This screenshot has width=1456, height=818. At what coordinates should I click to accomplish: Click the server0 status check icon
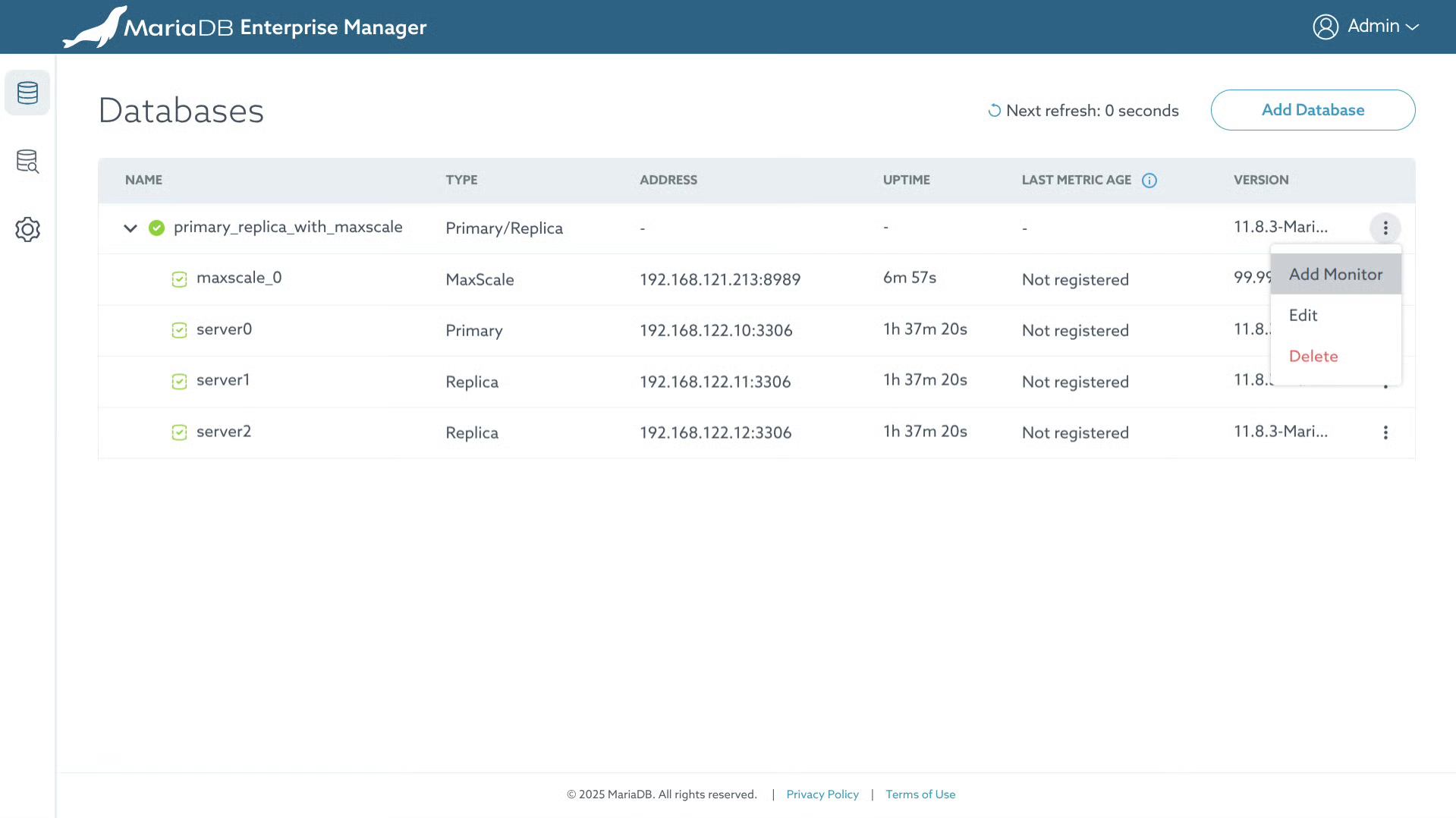(x=179, y=330)
